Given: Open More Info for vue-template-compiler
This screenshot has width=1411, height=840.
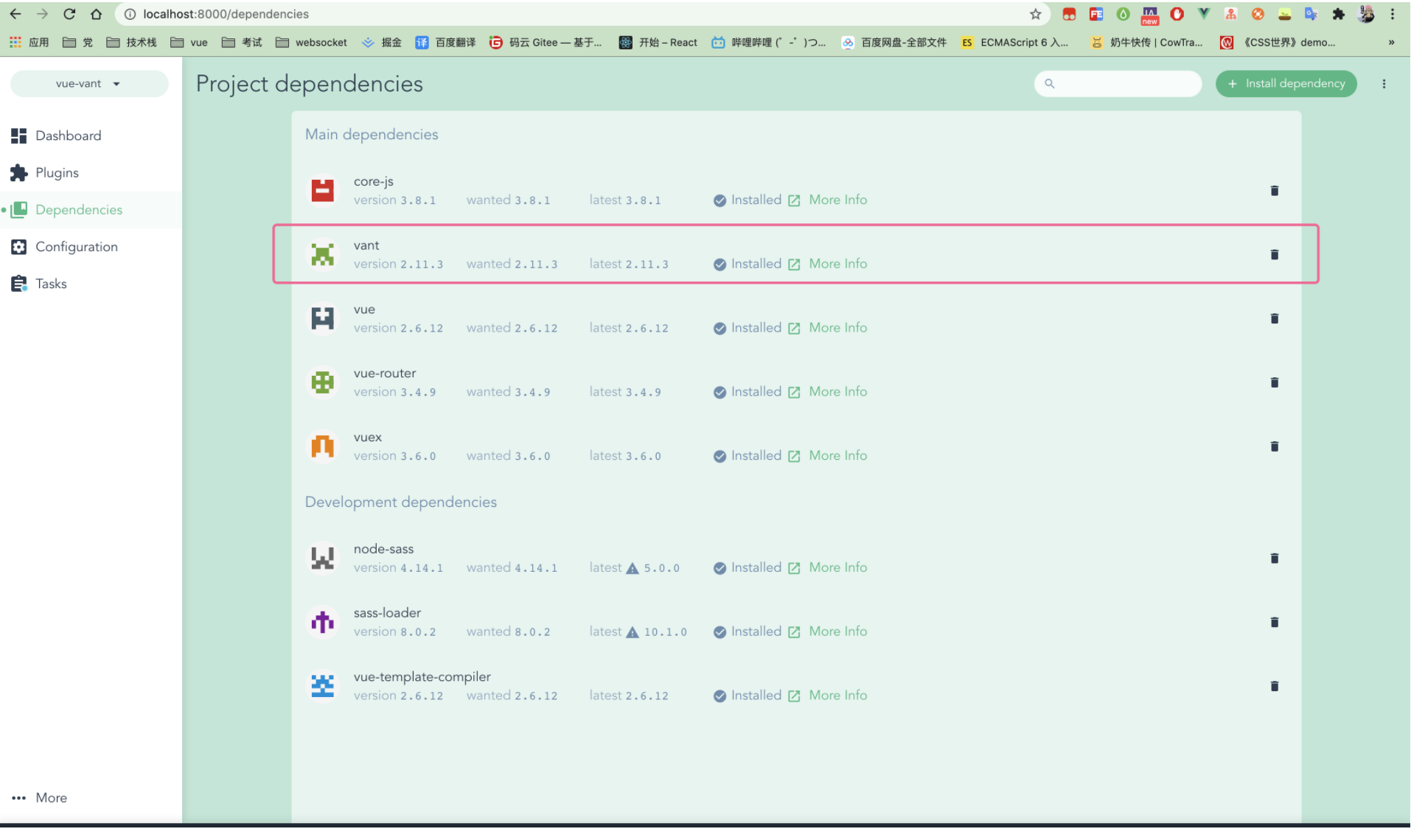Looking at the screenshot, I should point(828,696).
